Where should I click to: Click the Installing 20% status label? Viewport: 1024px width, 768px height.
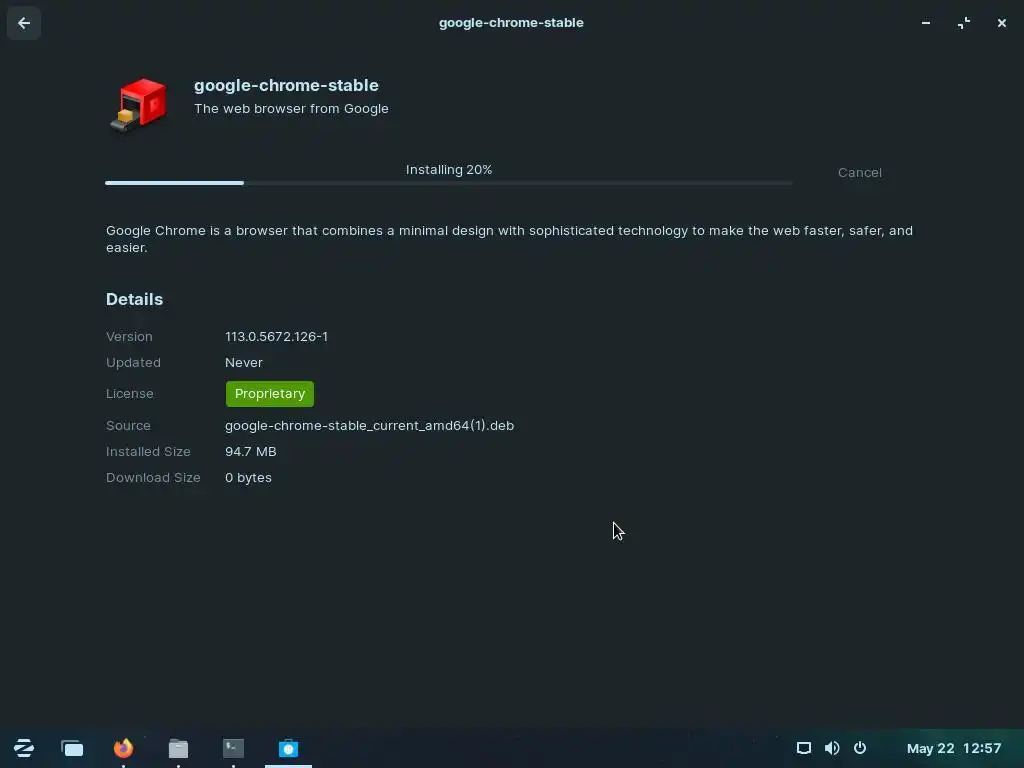[449, 170]
